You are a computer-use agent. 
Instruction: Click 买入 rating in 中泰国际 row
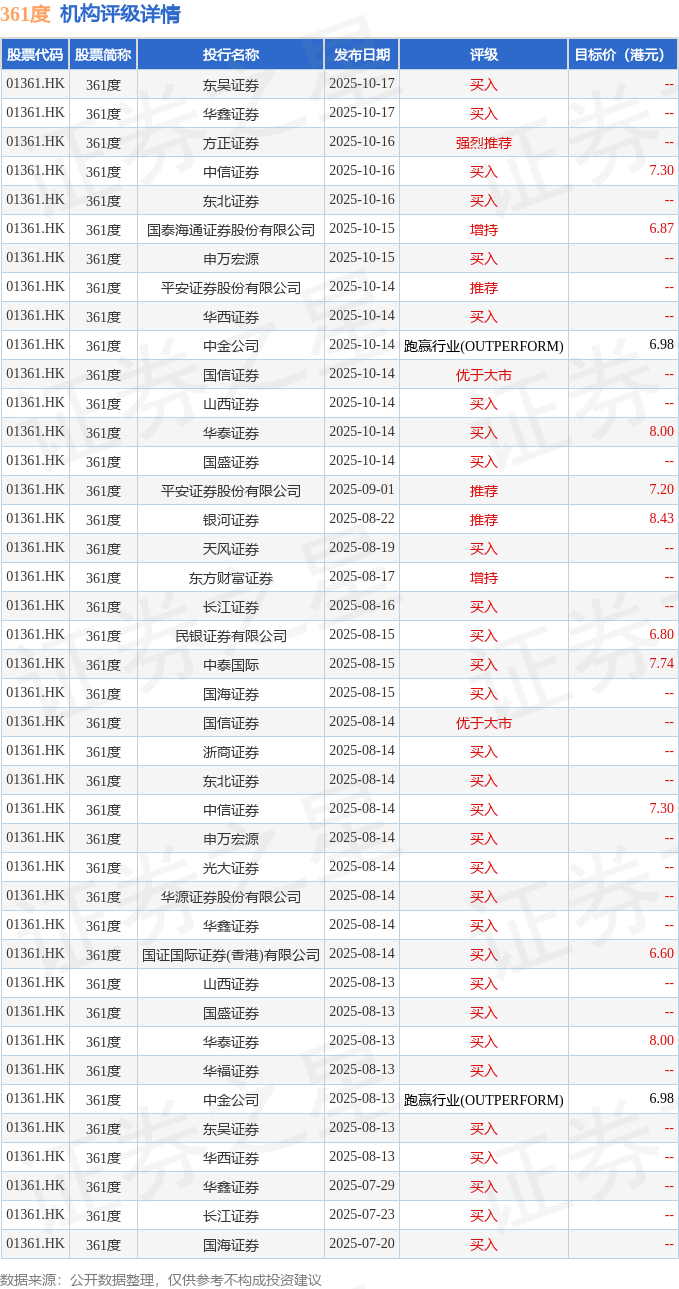point(484,665)
